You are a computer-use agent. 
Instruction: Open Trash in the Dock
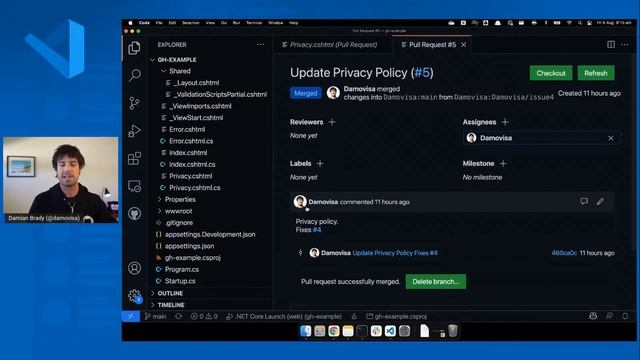453,331
